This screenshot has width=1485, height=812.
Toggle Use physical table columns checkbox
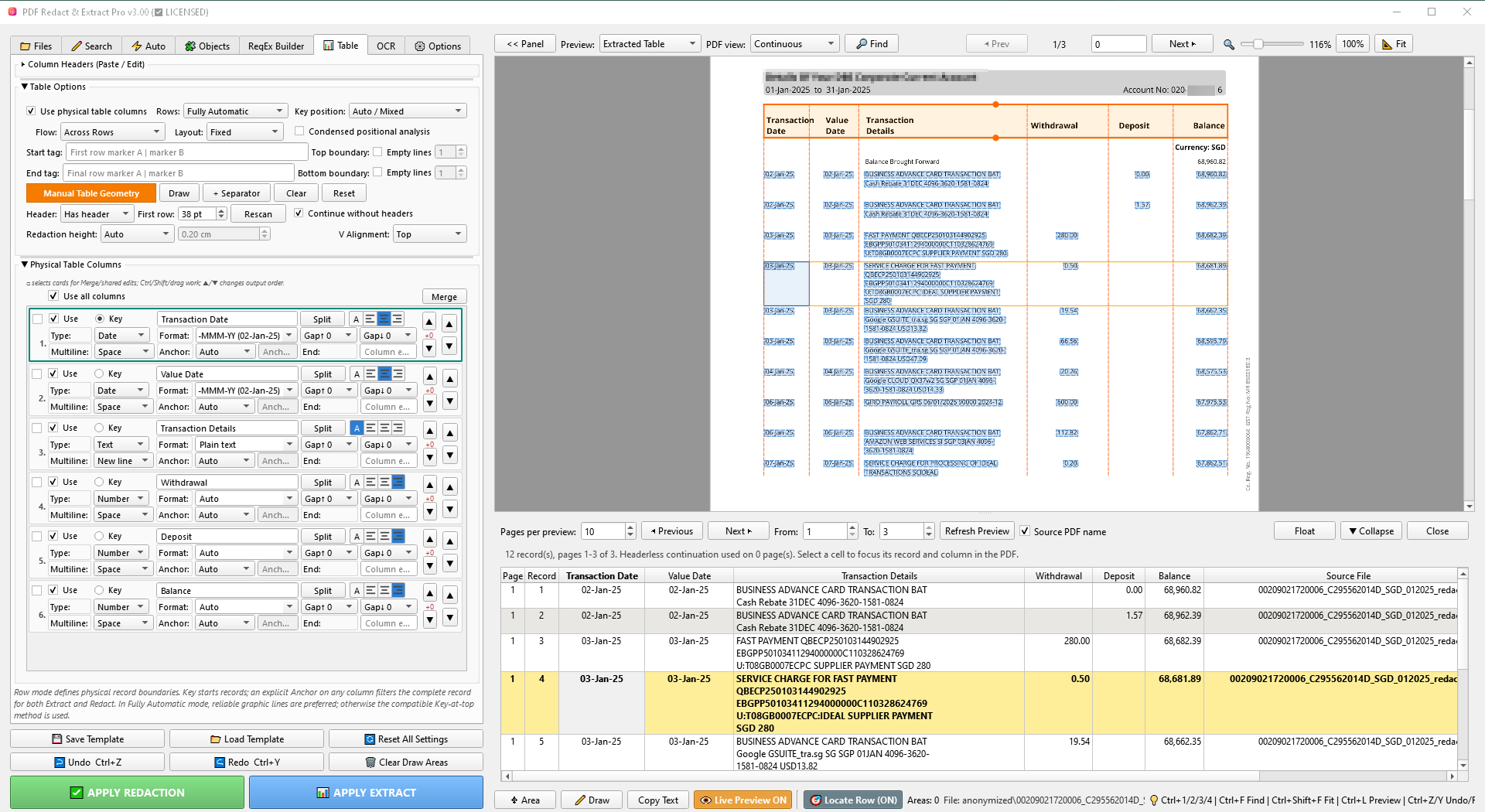(x=31, y=111)
